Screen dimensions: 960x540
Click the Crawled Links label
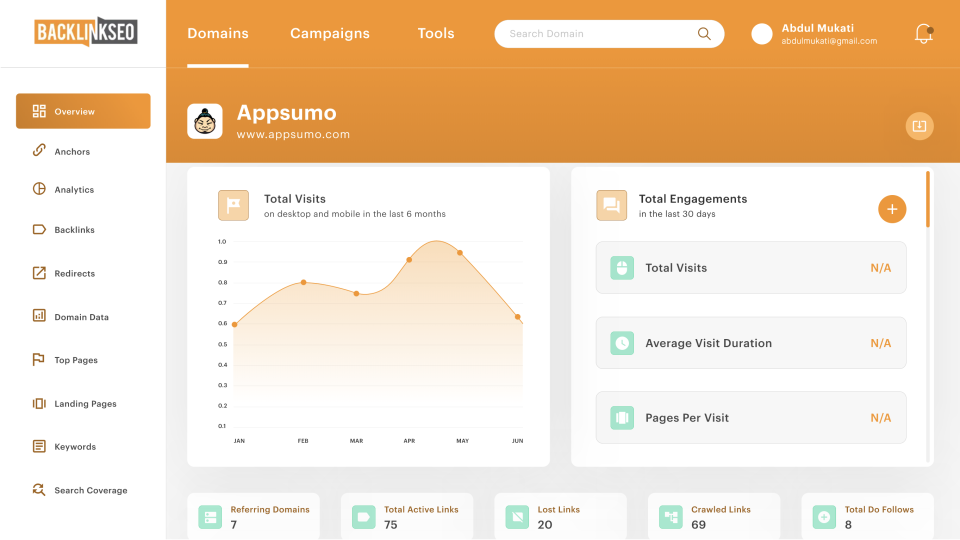click(x=721, y=509)
